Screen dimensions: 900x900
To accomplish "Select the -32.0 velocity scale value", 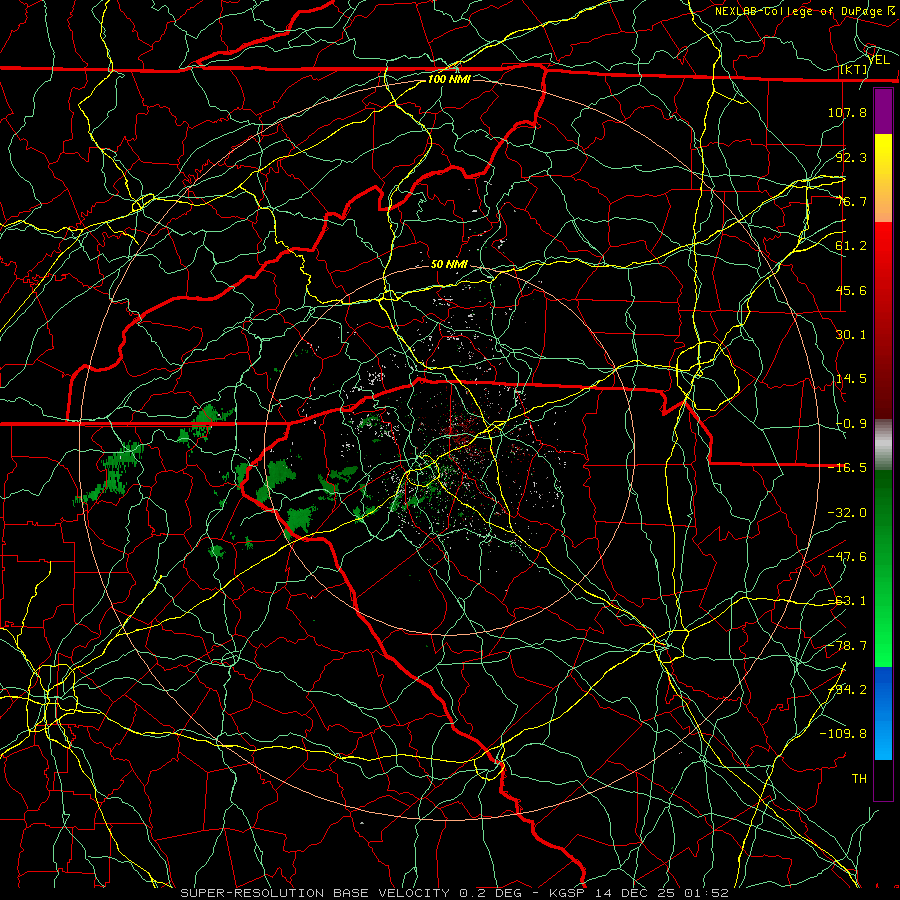I will pos(847,513).
